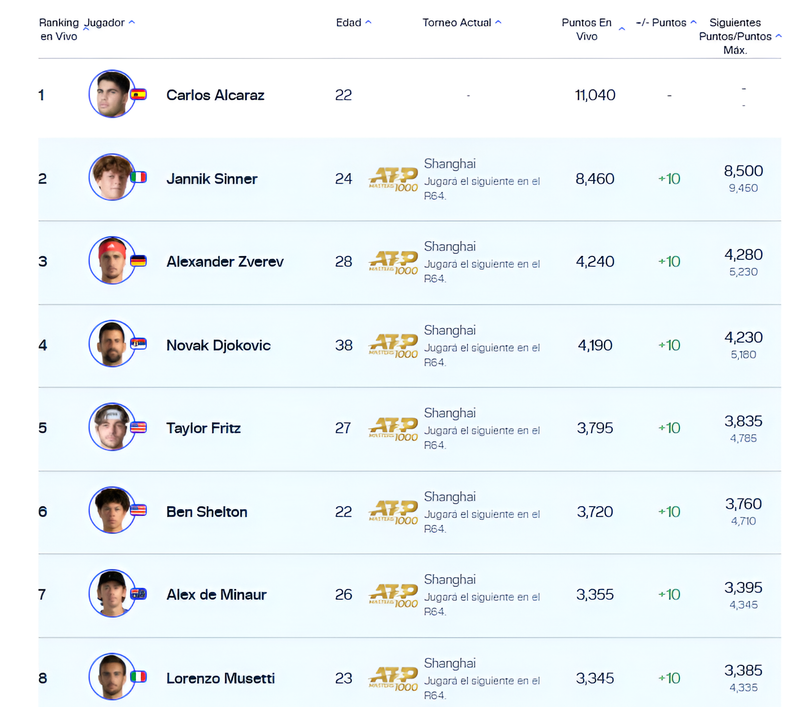
Task: Click the Spanish flag beside Carlos Alcaraz
Action: (x=139, y=95)
